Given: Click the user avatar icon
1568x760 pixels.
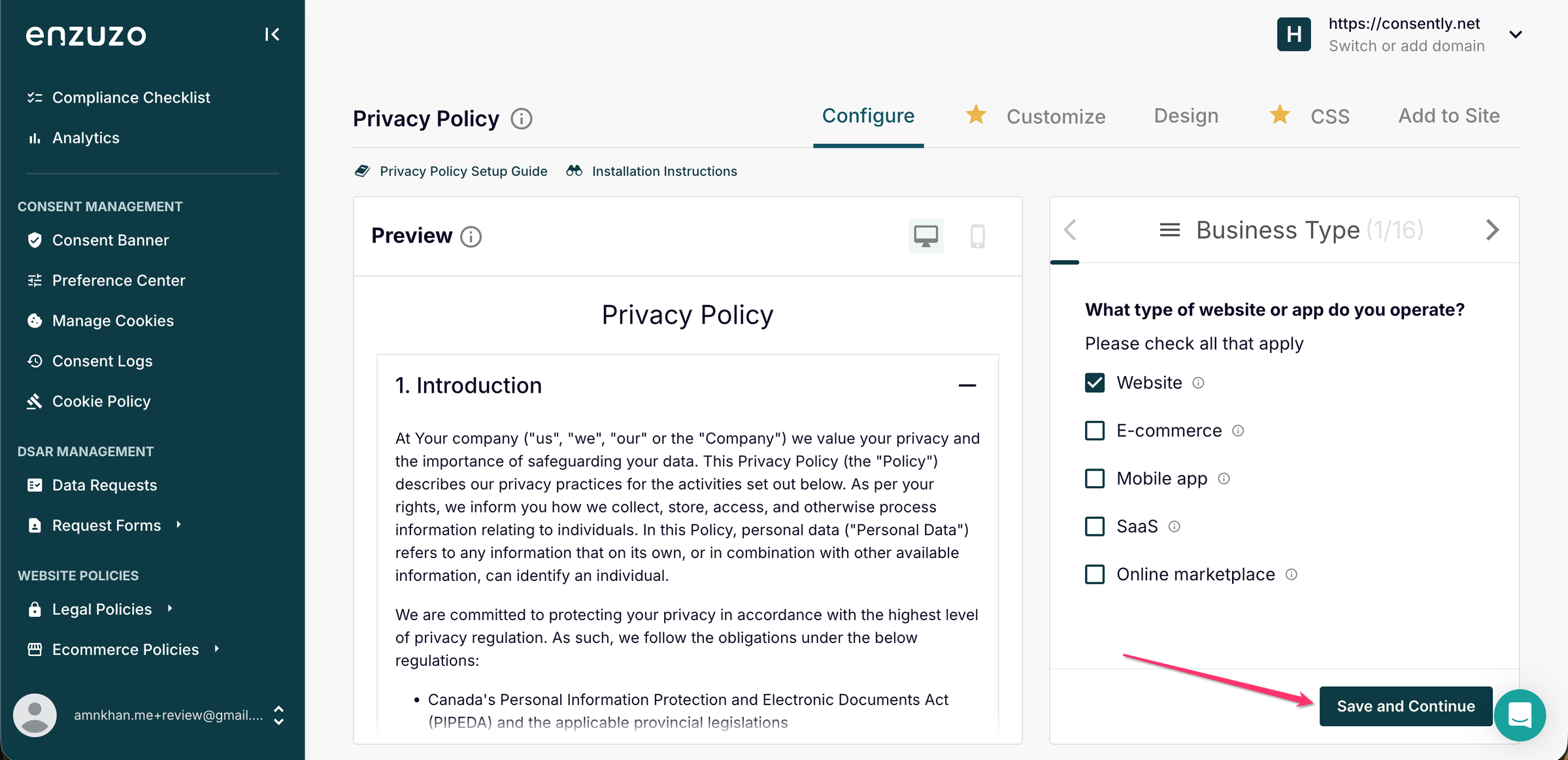Looking at the screenshot, I should click(x=35, y=715).
